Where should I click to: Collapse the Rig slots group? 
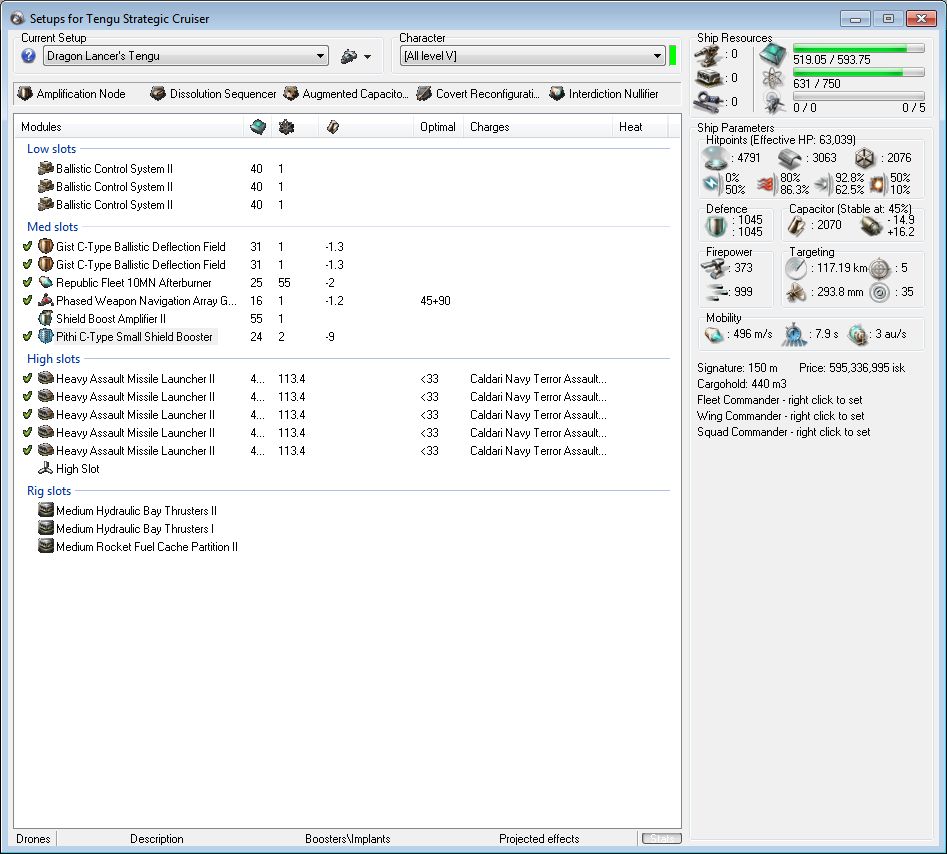point(49,490)
